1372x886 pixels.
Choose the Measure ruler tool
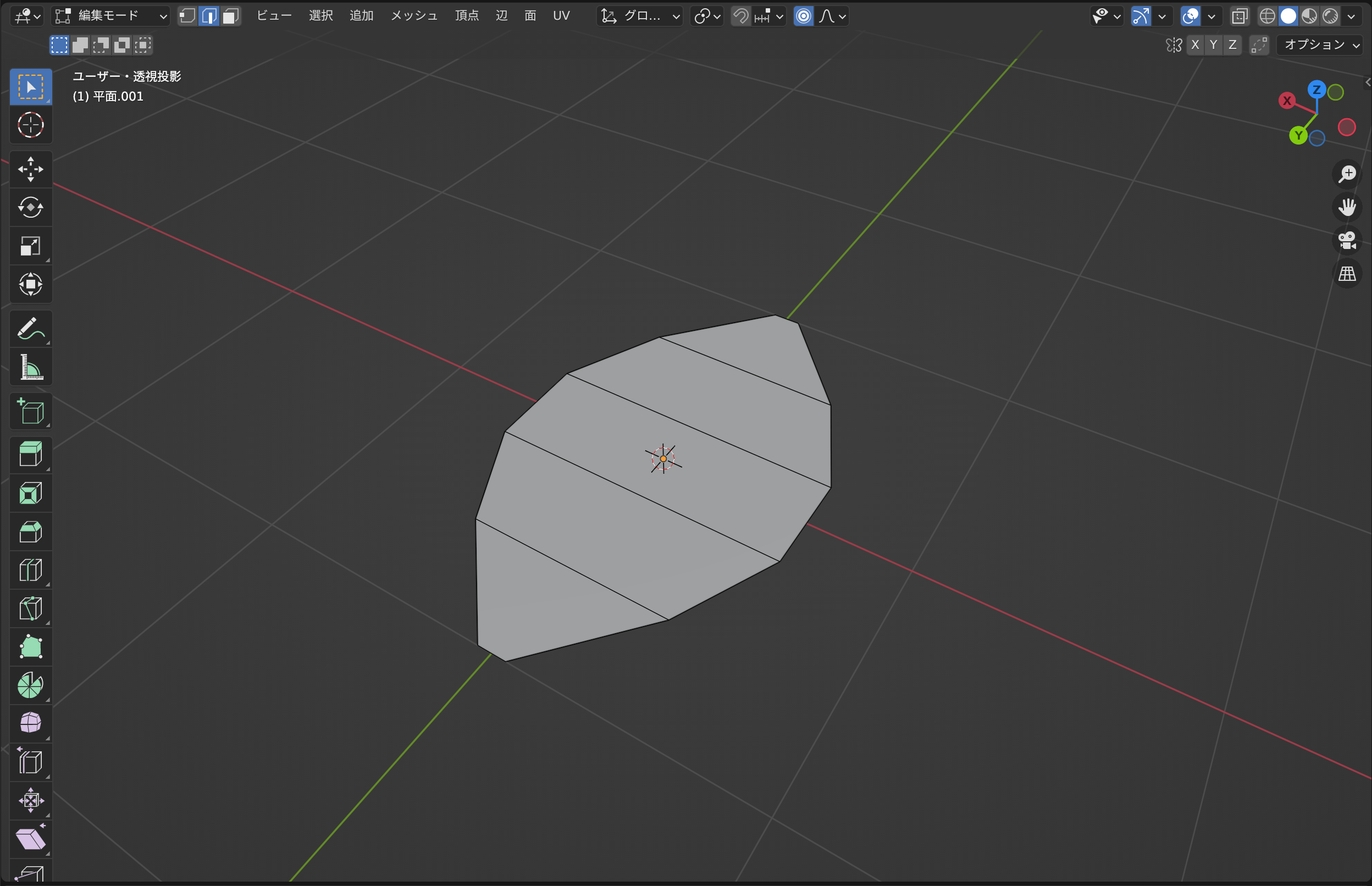30,367
